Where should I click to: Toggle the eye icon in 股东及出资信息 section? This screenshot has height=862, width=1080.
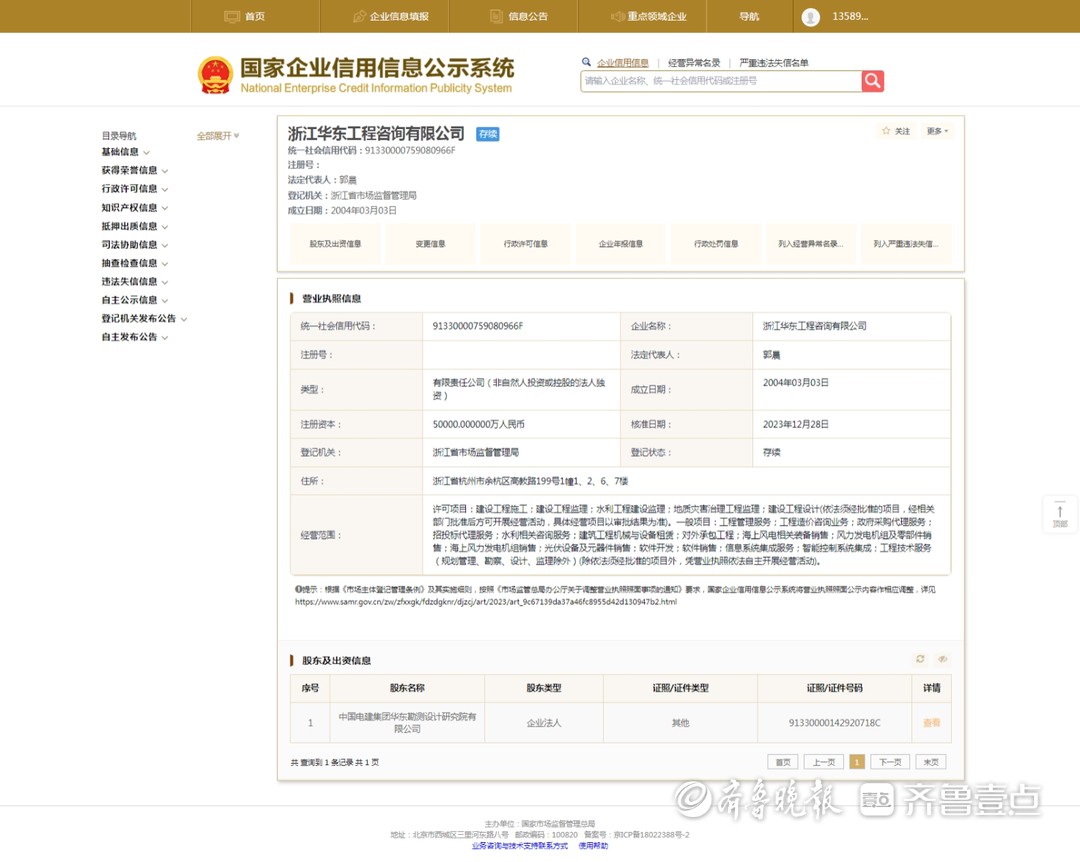(x=942, y=659)
